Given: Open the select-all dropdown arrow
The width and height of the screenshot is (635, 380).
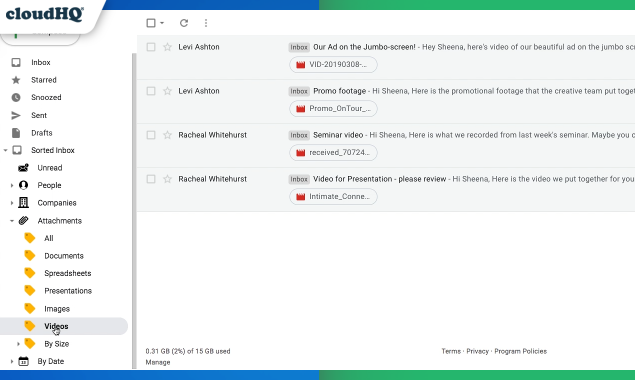Looking at the screenshot, I should point(162,23).
